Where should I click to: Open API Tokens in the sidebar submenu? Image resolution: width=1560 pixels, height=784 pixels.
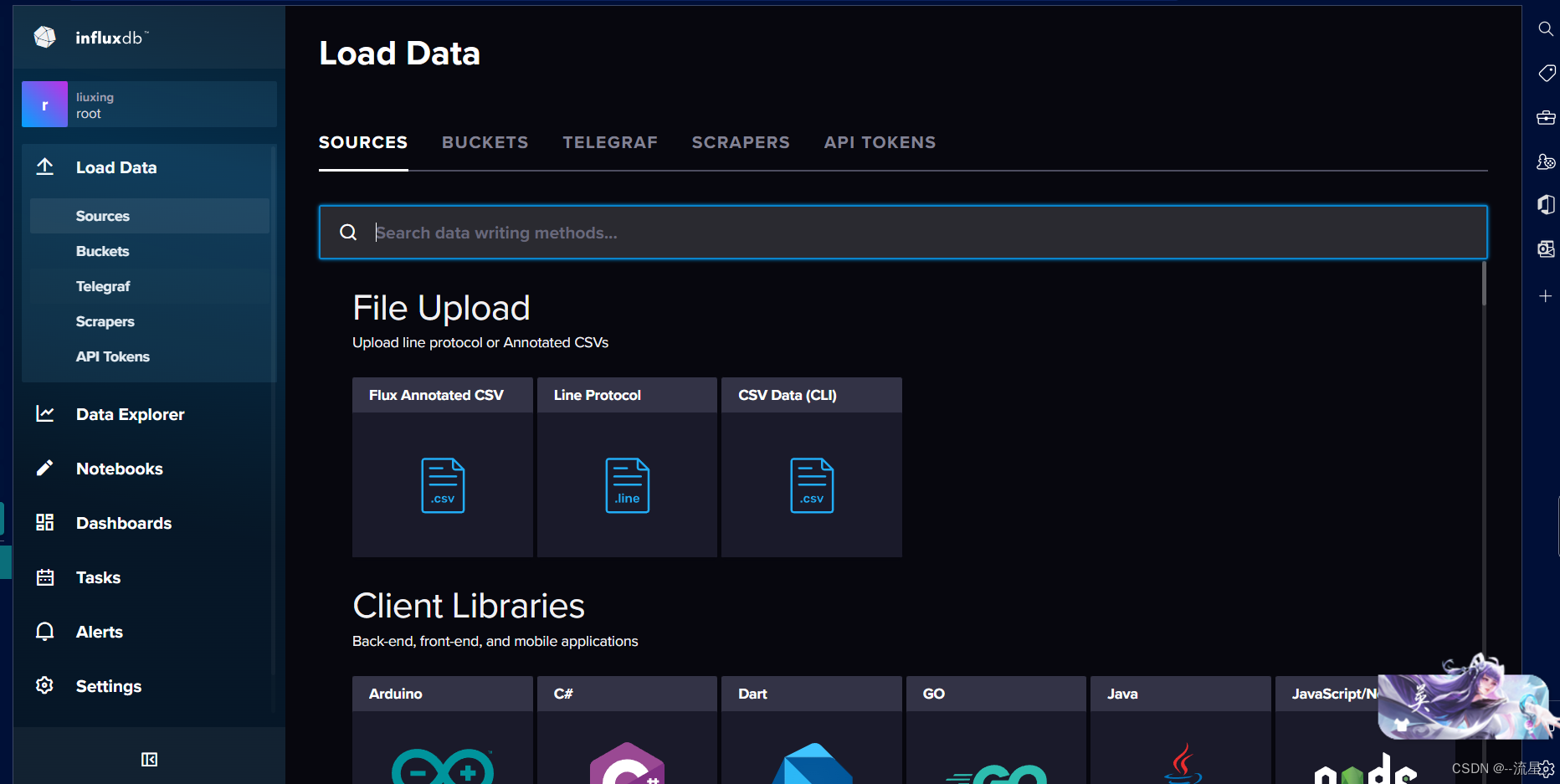150,356
